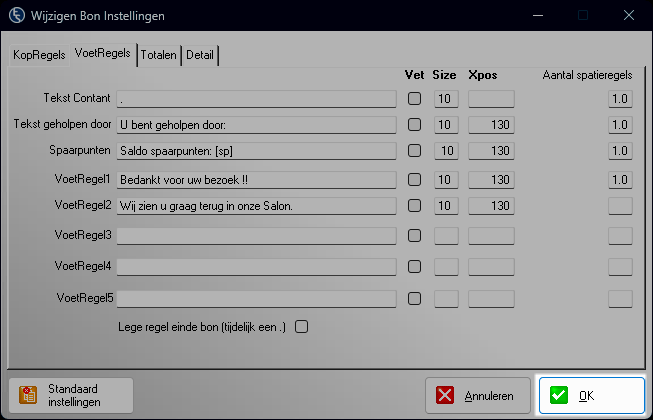
Task: Toggle Vet checkbox for Spaarpunten row
Action: click(414, 151)
